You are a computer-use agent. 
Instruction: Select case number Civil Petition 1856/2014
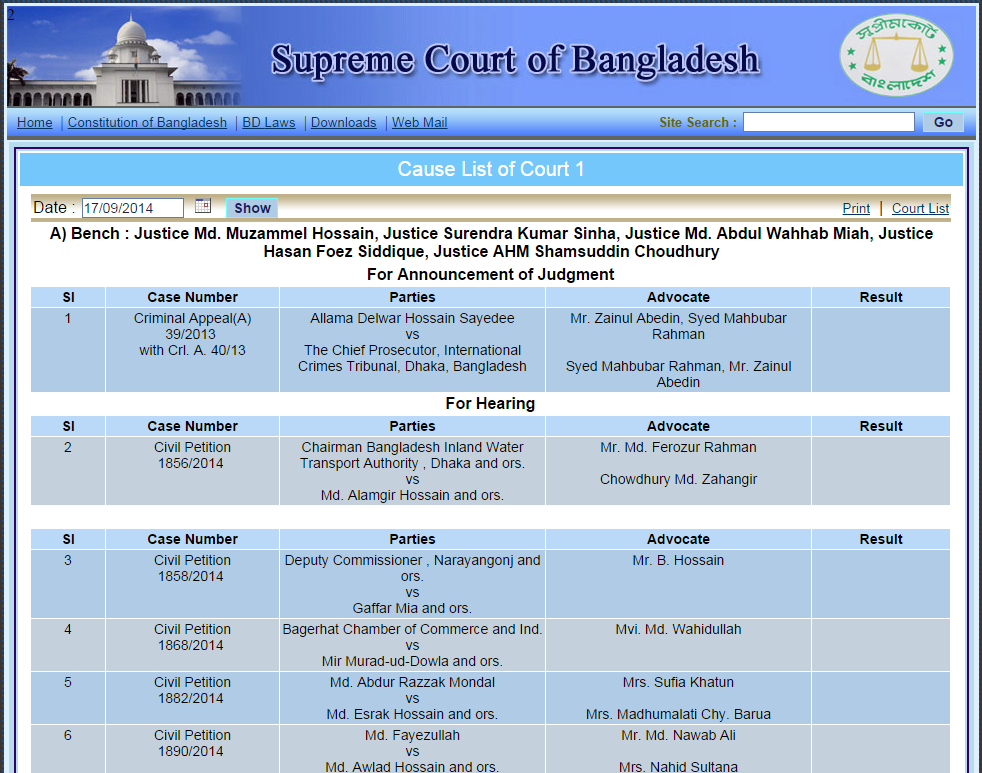pos(192,455)
